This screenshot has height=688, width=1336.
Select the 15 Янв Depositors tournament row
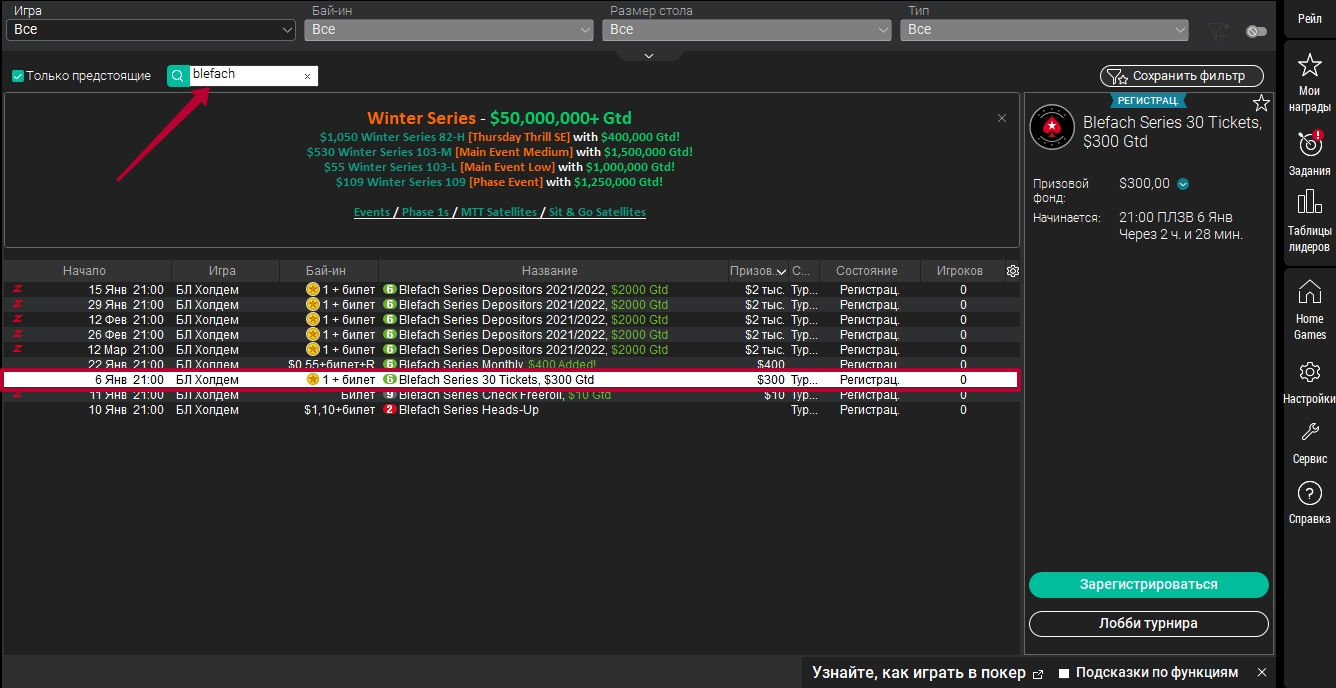pos(510,290)
